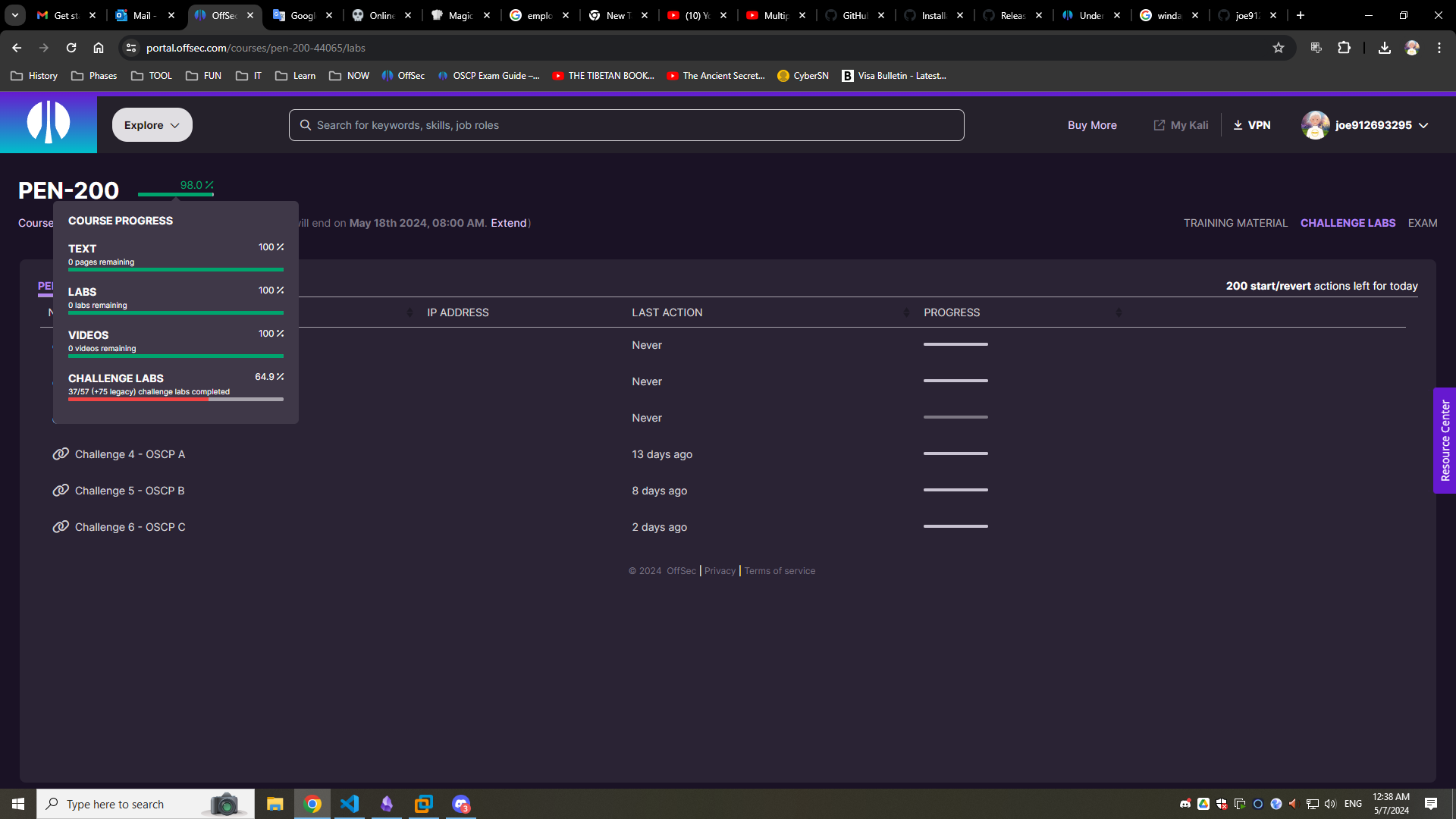This screenshot has width=1456, height=819.
Task: Click the Buy More button
Action: pos(1092,125)
